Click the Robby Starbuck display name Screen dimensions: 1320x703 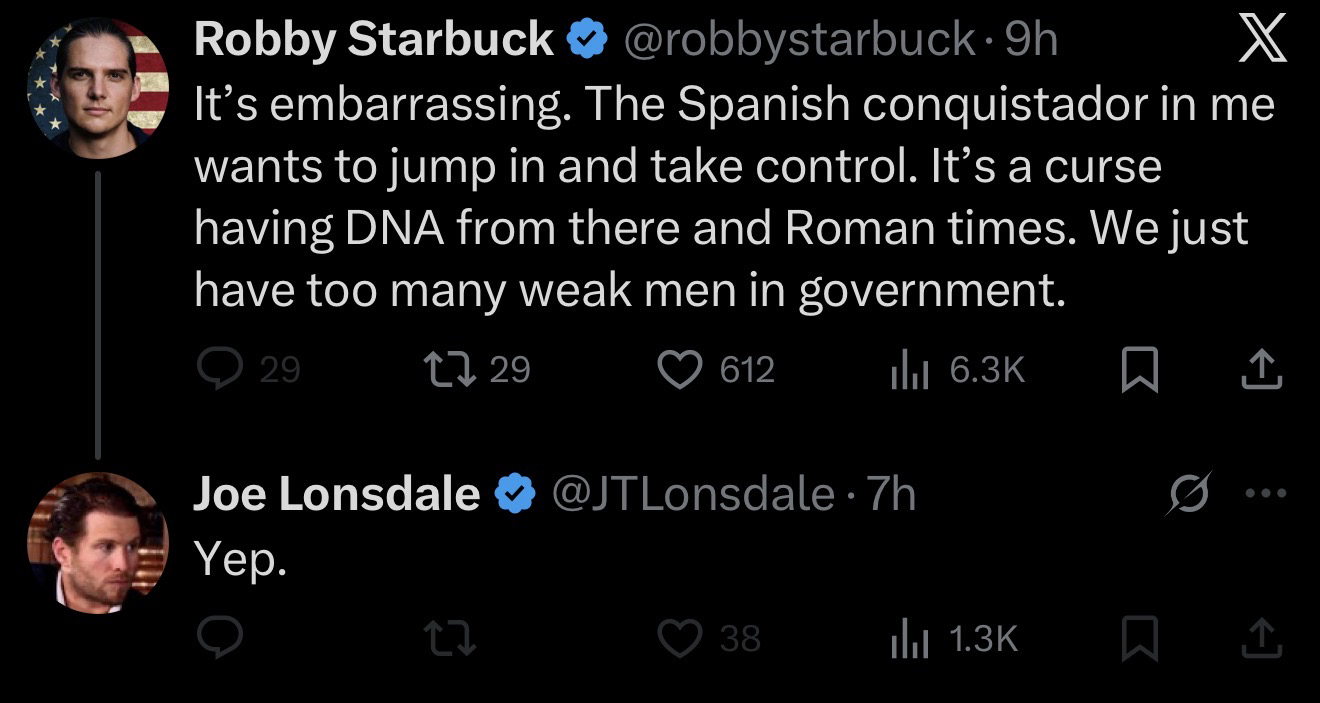pos(373,40)
